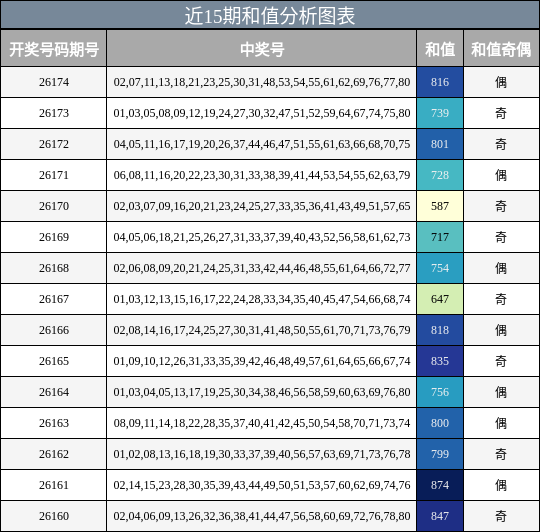Click the sum value cell 647
Viewport: 540px width, 532px height.
point(440,299)
